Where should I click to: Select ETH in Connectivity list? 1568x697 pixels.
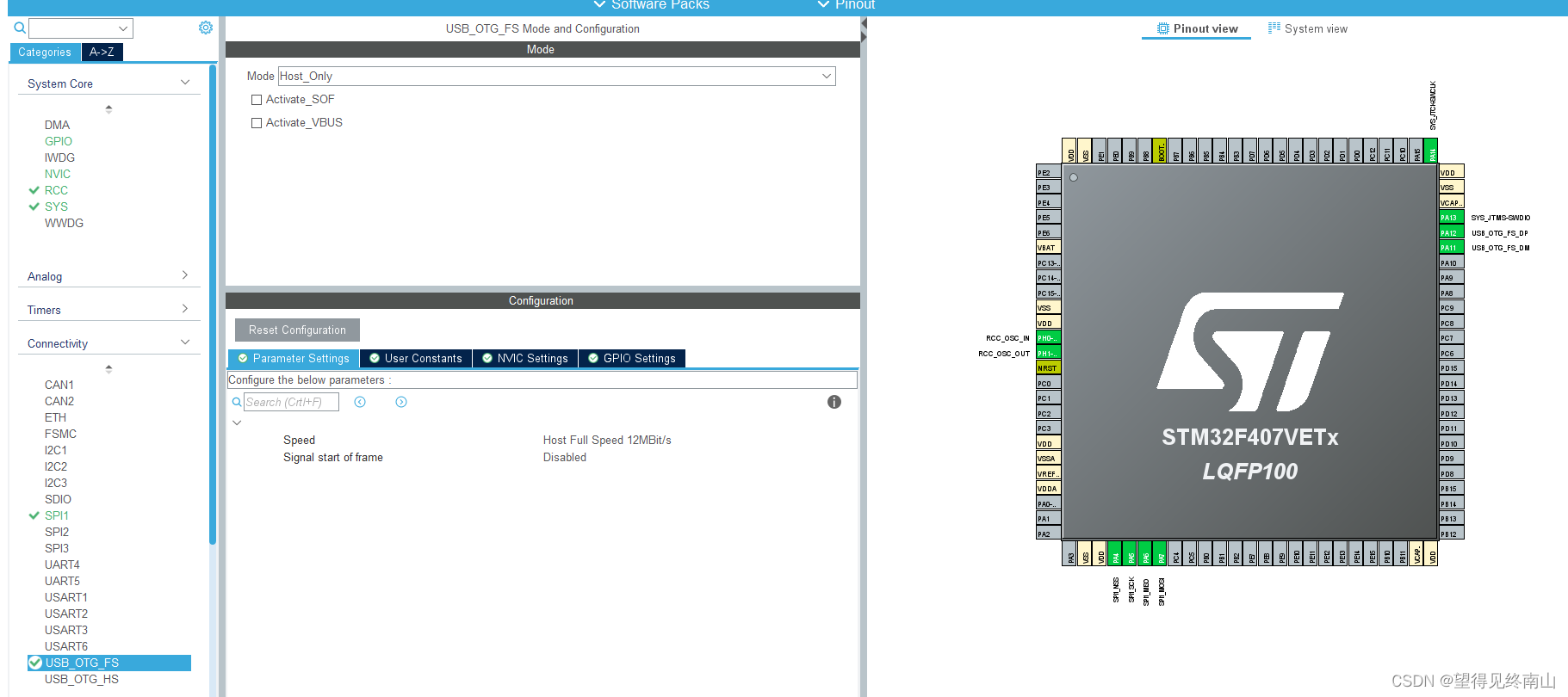pos(55,417)
